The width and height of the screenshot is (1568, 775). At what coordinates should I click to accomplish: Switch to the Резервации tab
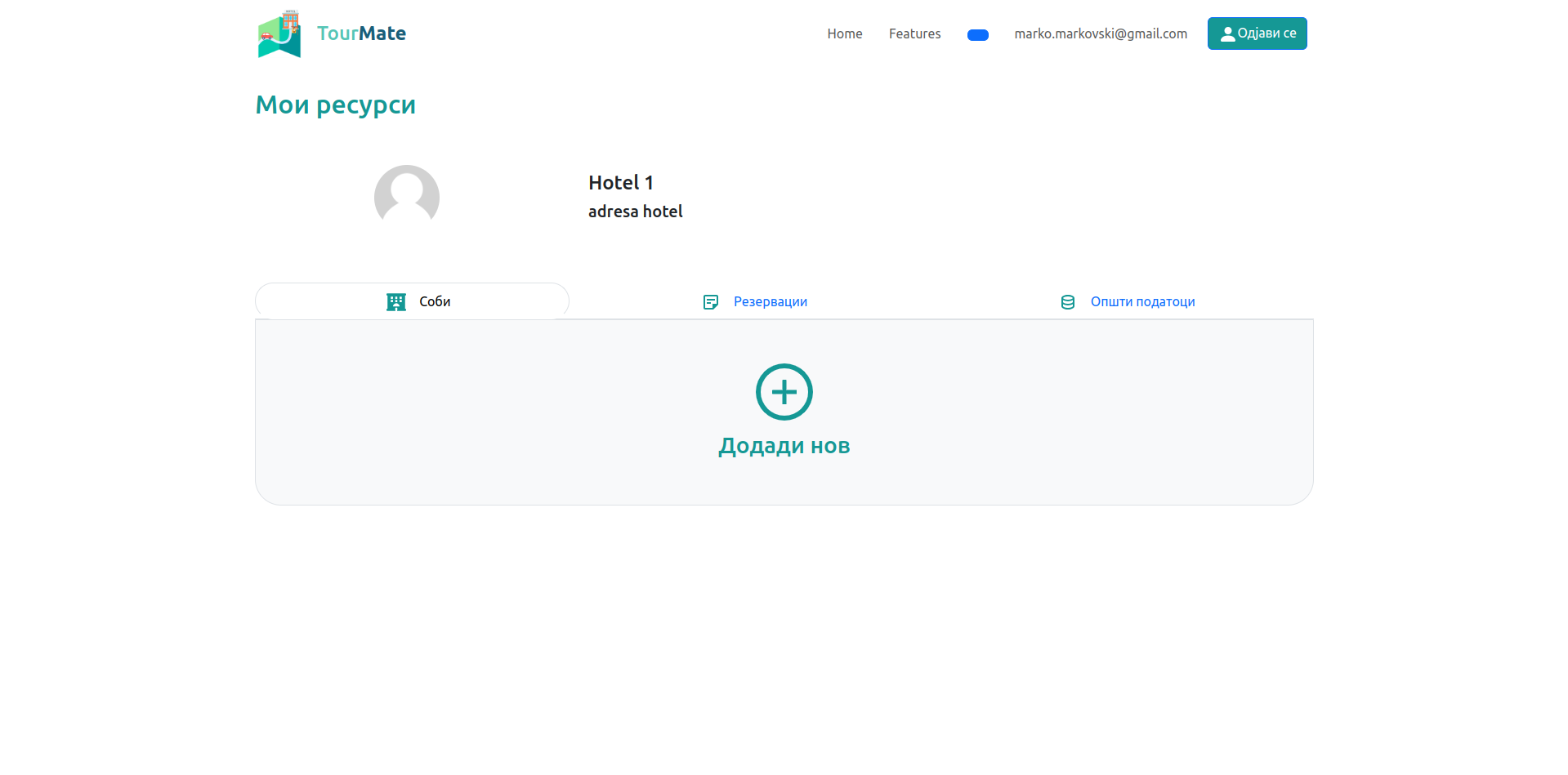coord(770,301)
